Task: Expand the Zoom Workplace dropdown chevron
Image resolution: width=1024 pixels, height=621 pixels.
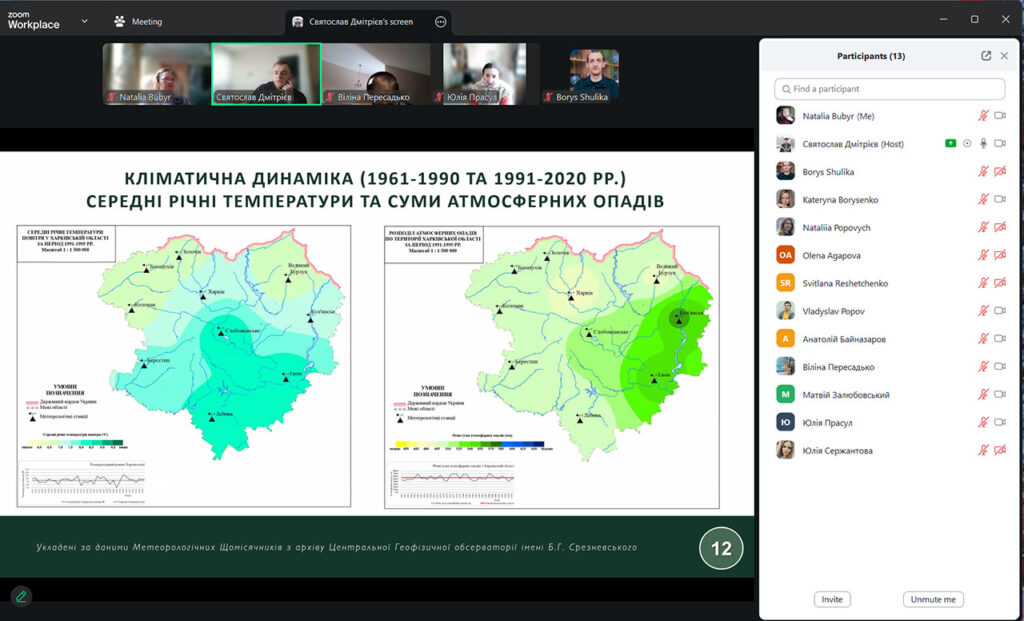Action: tap(84, 21)
